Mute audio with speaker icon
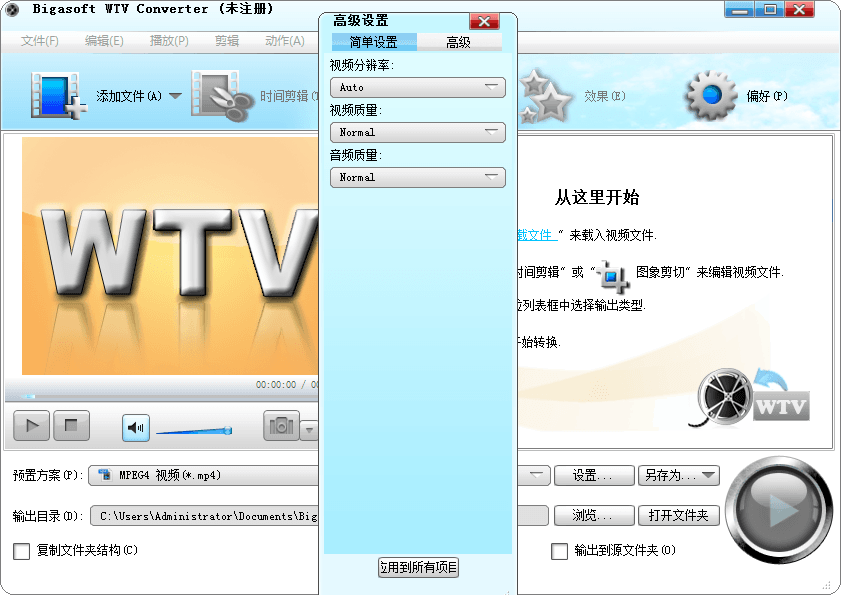Viewport: 841px width, 595px height. click(136, 428)
